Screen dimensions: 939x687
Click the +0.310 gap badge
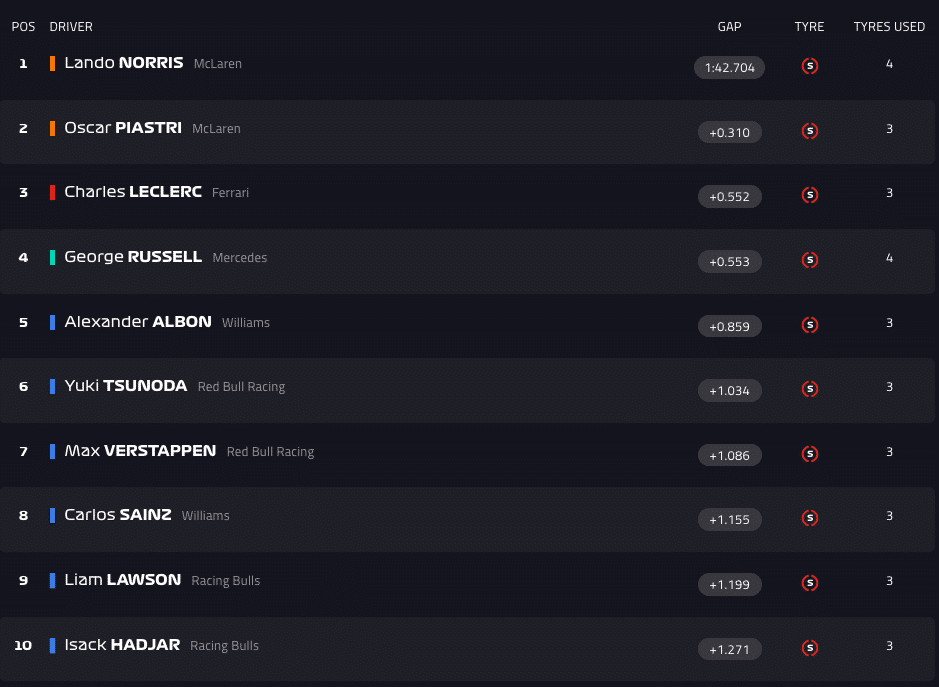(729, 132)
